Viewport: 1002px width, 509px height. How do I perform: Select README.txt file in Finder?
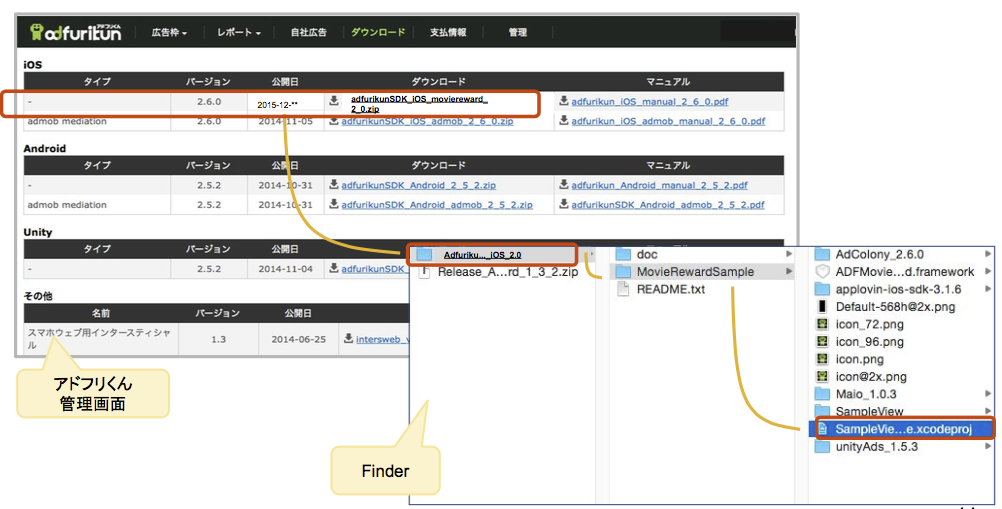(670, 289)
